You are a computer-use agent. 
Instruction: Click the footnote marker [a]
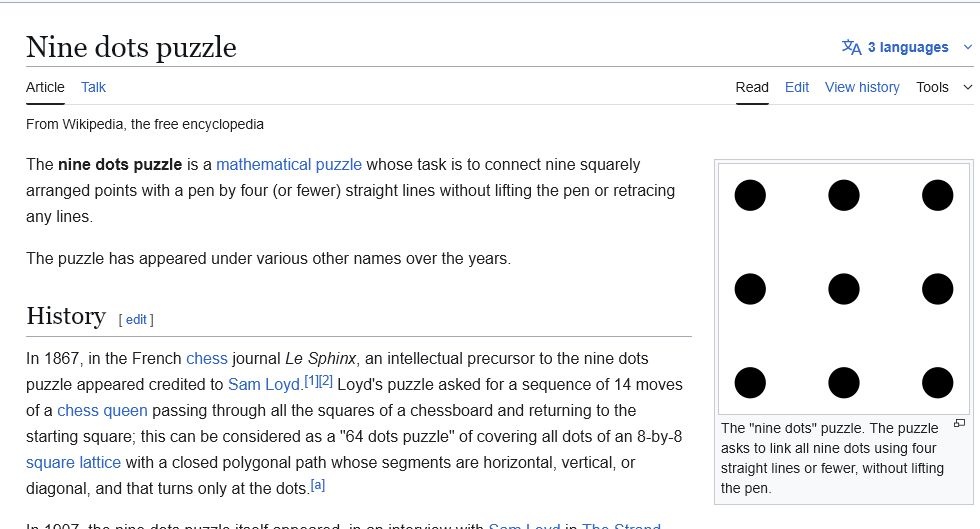[x=318, y=485]
